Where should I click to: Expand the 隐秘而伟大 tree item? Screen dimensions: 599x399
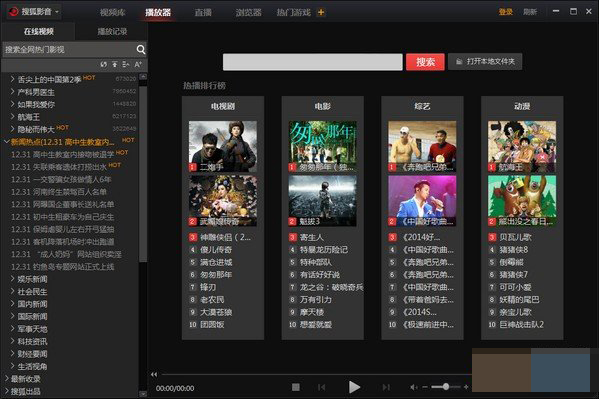12,129
